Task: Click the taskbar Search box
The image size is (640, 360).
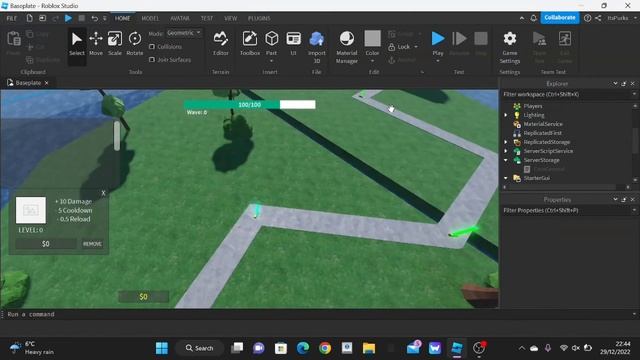Action: tap(200, 348)
